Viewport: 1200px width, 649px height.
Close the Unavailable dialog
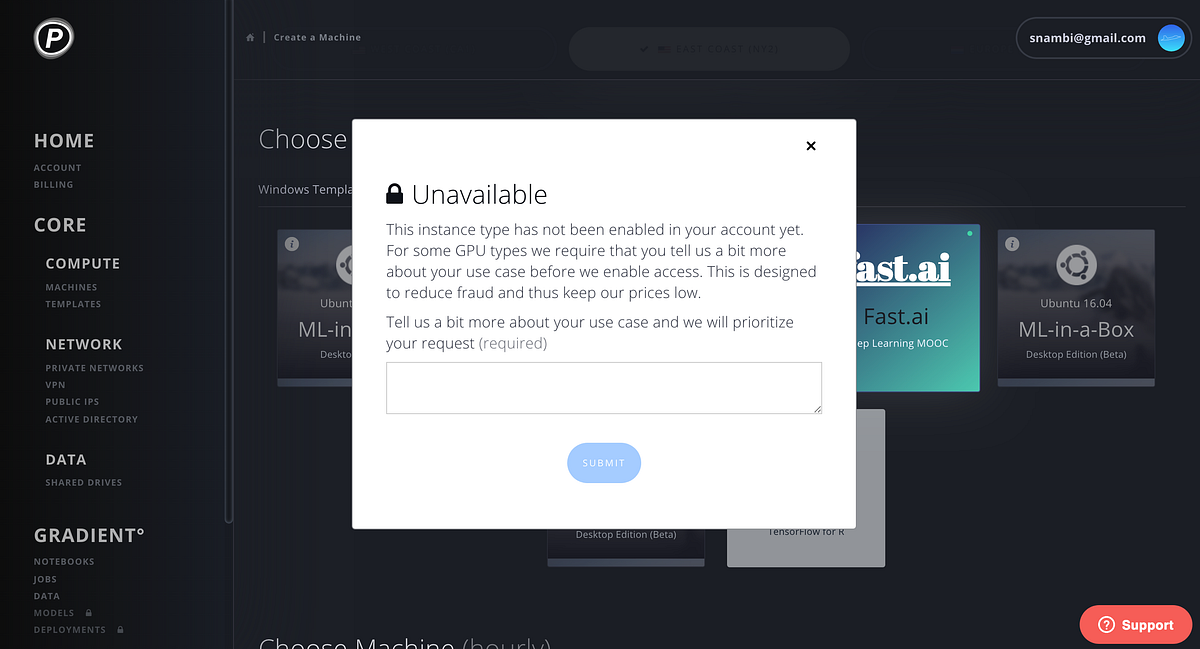[811, 146]
